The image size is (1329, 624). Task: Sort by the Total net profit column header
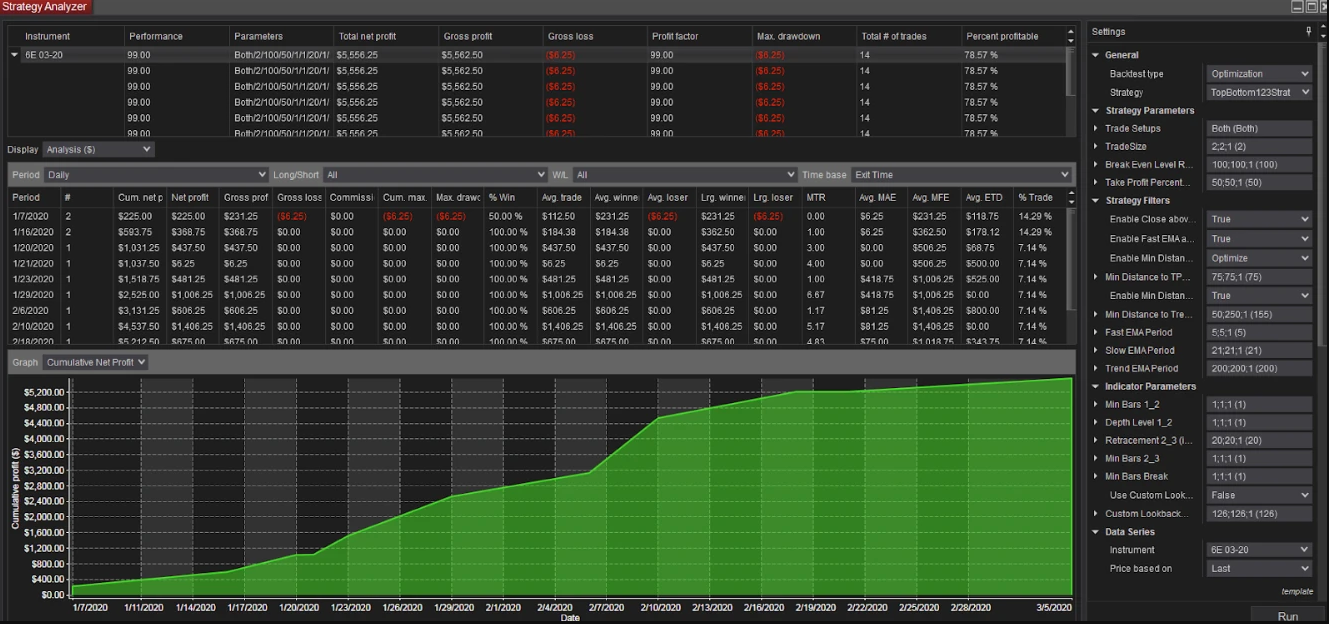pos(385,37)
